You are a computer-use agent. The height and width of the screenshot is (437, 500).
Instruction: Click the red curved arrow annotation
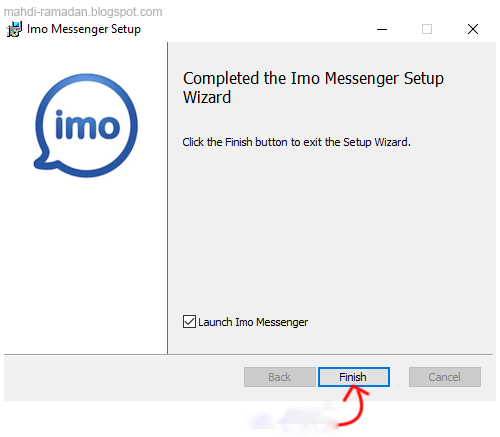[353, 405]
